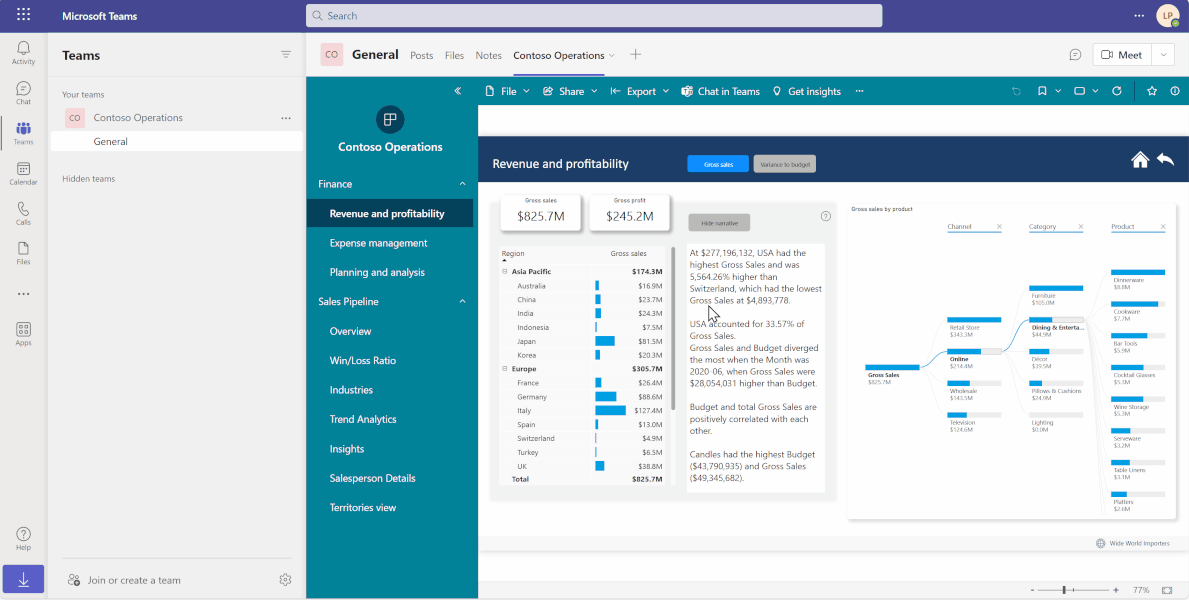
Task: Click the back arrow in report header
Action: [1165, 159]
